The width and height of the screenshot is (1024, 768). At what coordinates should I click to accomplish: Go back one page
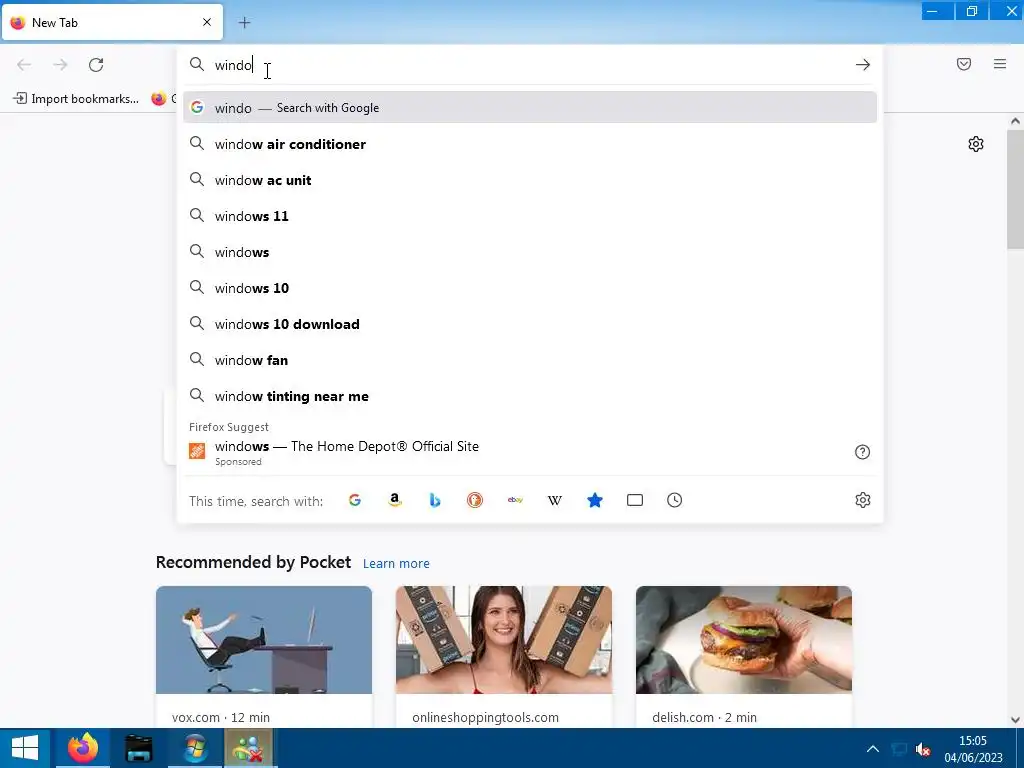click(x=24, y=65)
